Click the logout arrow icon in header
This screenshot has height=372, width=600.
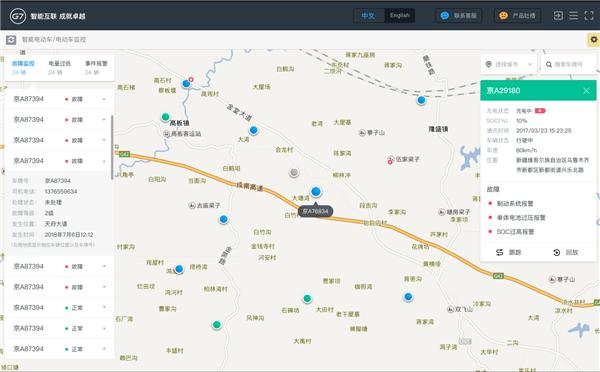[558, 16]
